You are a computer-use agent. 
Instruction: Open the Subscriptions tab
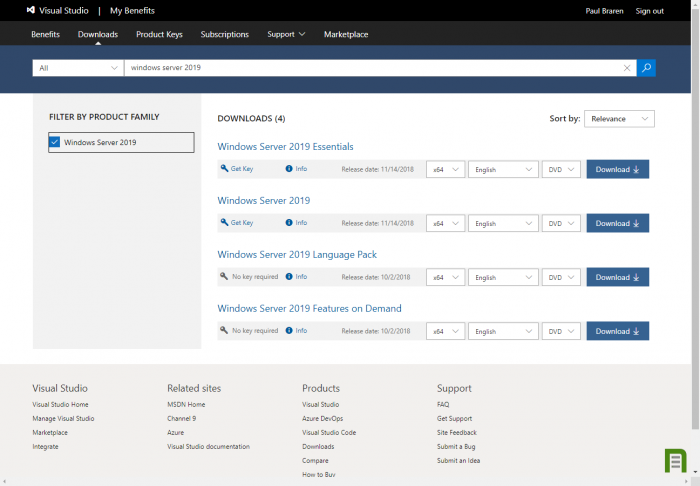click(x=225, y=34)
